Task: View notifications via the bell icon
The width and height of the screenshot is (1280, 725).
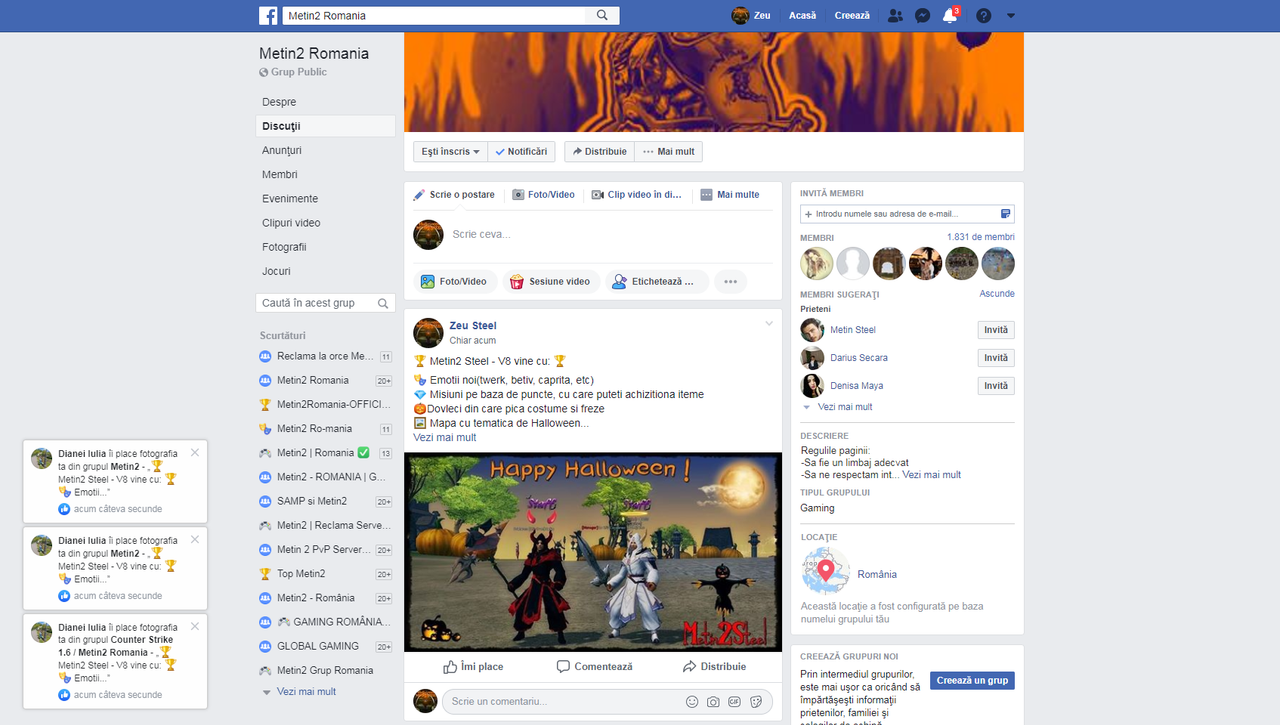Action: (948, 15)
